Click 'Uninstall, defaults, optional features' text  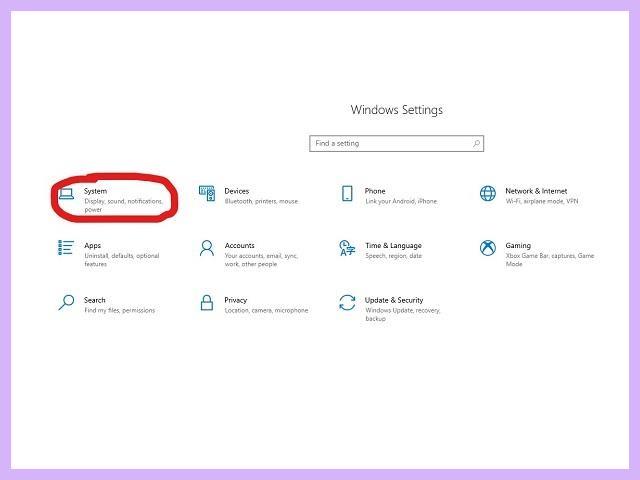(122, 260)
